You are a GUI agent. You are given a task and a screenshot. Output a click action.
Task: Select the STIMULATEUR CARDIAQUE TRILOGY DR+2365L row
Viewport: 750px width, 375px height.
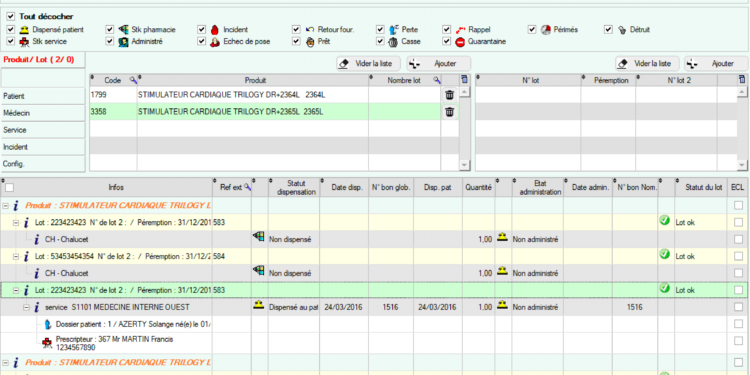click(x=274, y=112)
